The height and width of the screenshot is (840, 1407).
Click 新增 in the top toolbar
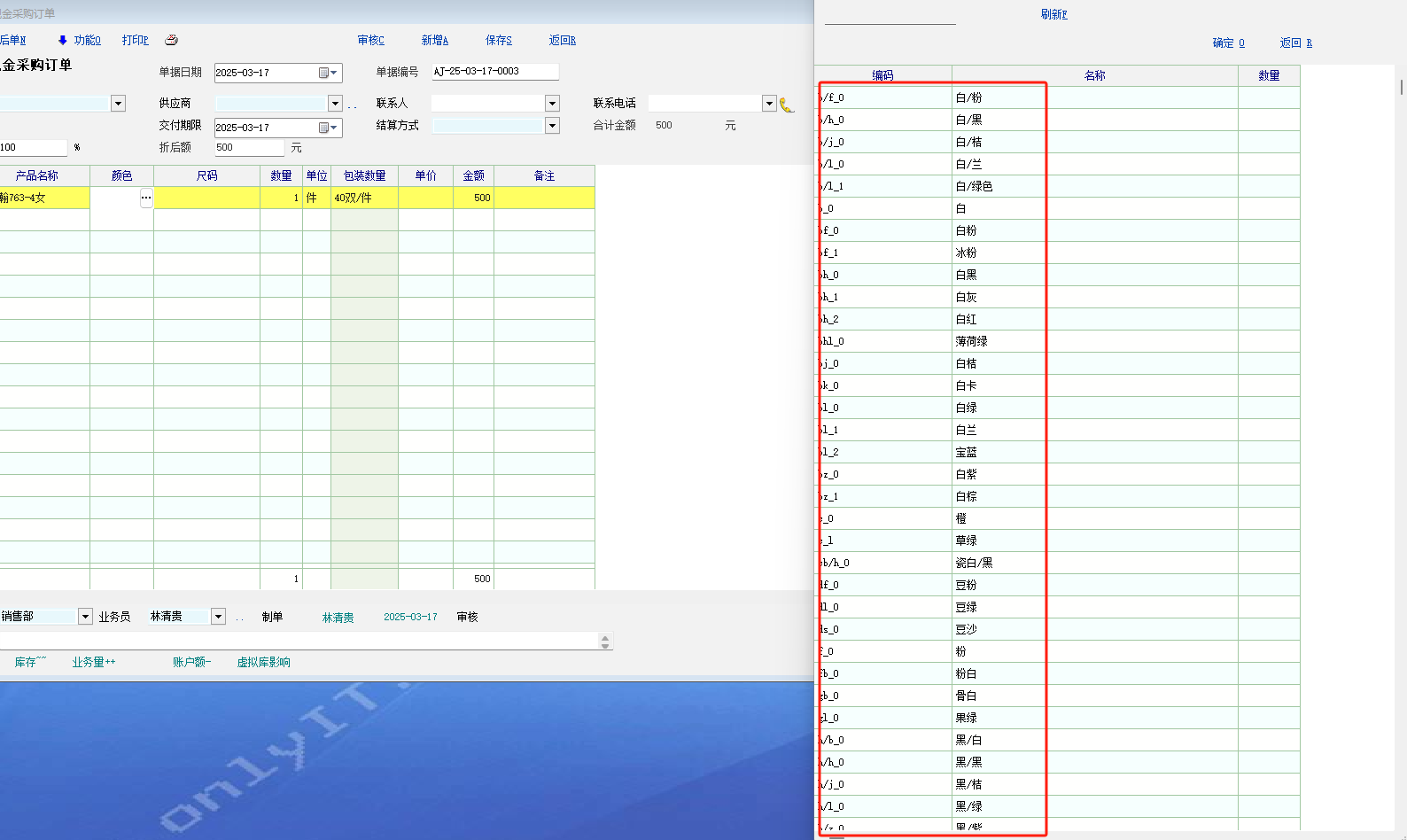[434, 40]
